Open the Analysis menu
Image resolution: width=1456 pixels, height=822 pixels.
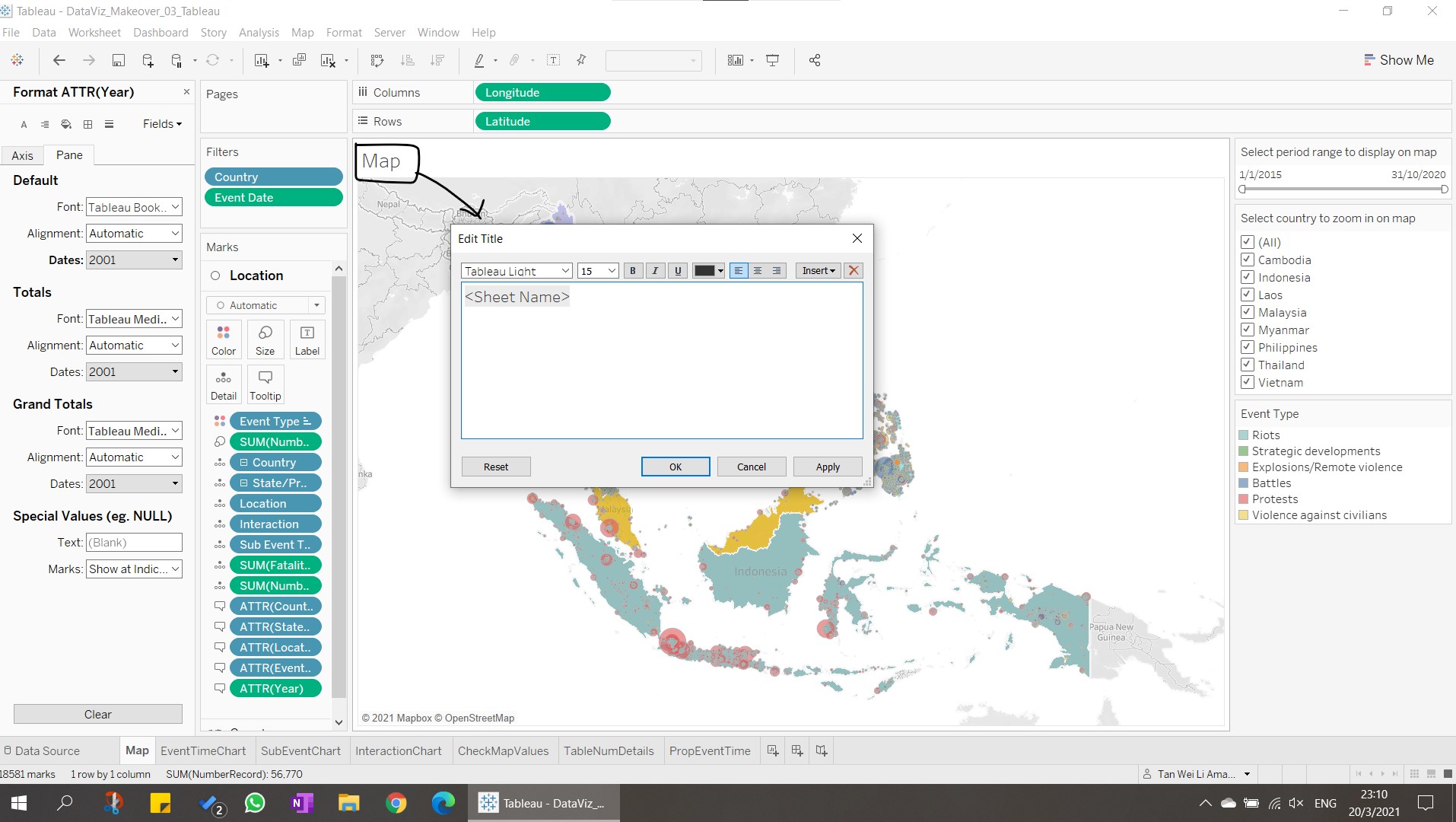259,33
